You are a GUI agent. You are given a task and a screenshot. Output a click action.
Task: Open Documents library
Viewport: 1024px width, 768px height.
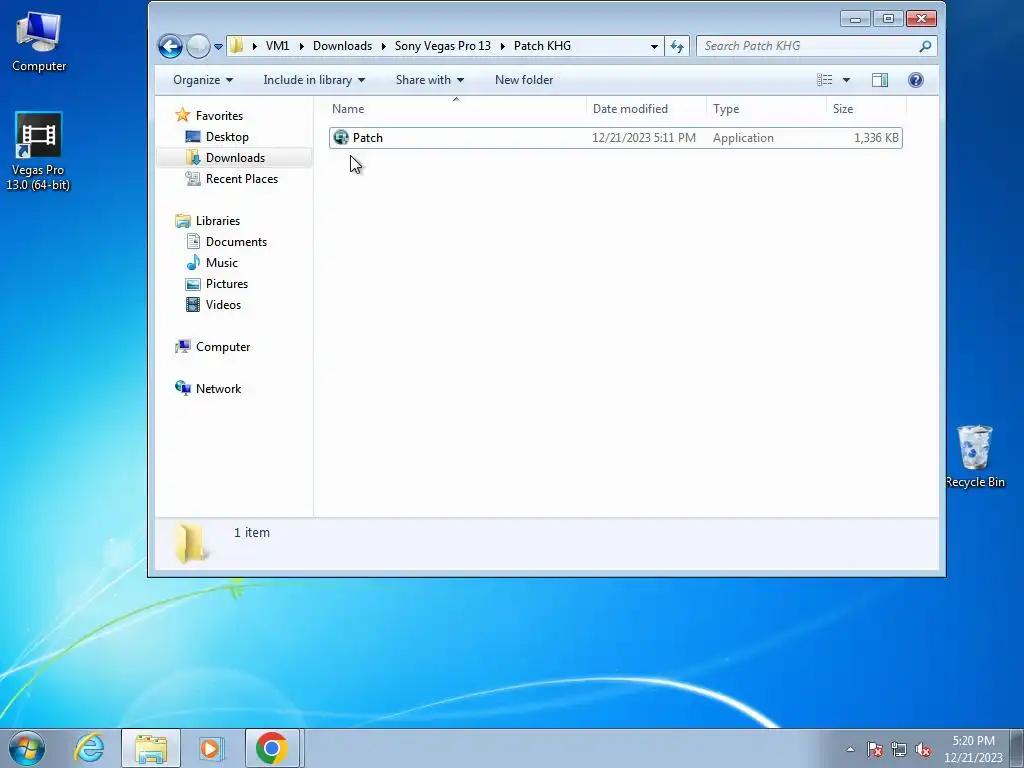tap(236, 242)
